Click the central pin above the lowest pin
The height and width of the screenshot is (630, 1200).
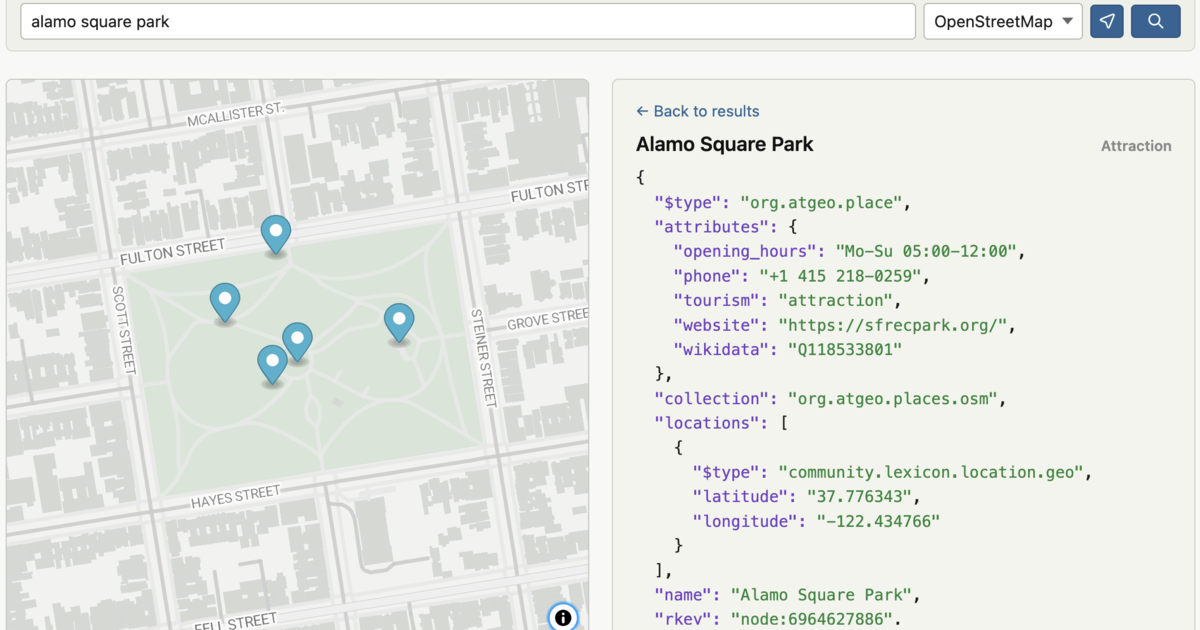click(297, 340)
